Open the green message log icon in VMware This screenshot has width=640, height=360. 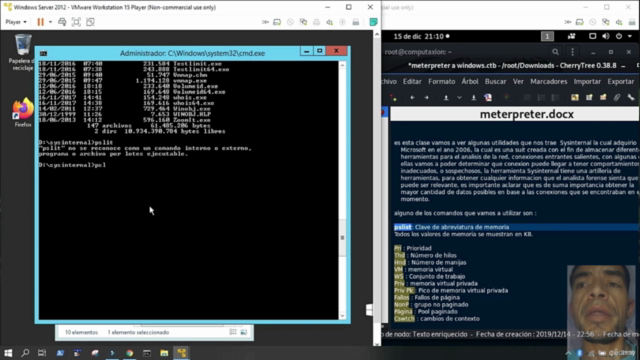[x=373, y=22]
